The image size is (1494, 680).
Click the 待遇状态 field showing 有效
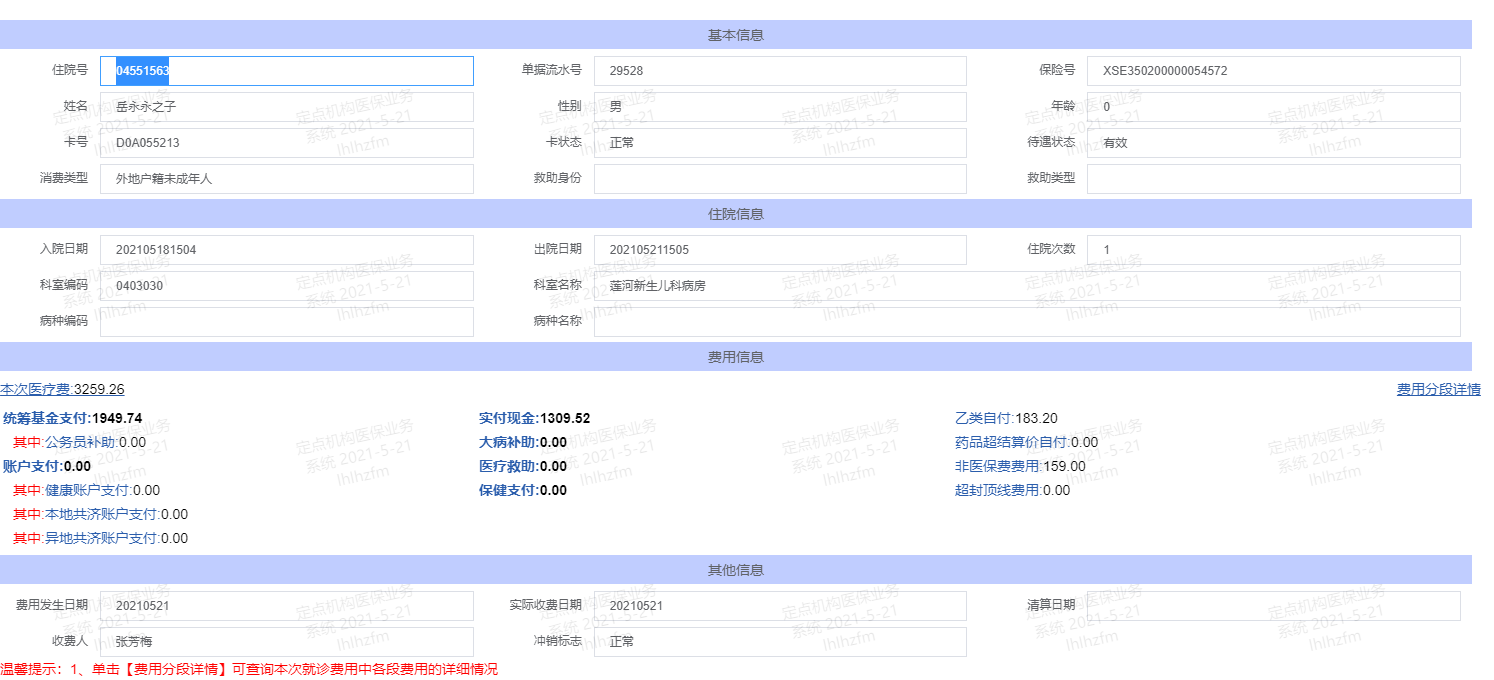1274,143
